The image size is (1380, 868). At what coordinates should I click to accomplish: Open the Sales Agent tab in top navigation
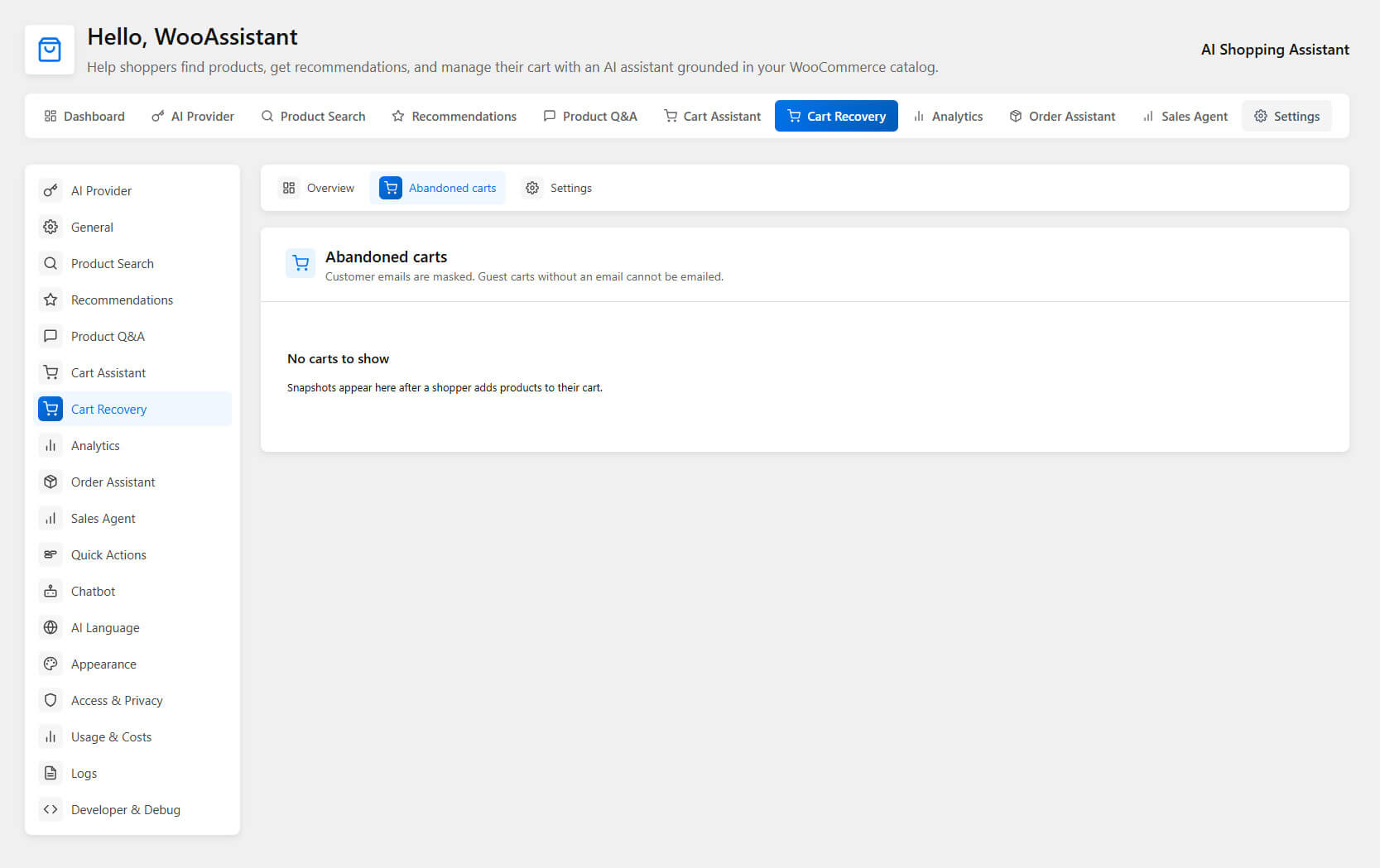[1185, 116]
